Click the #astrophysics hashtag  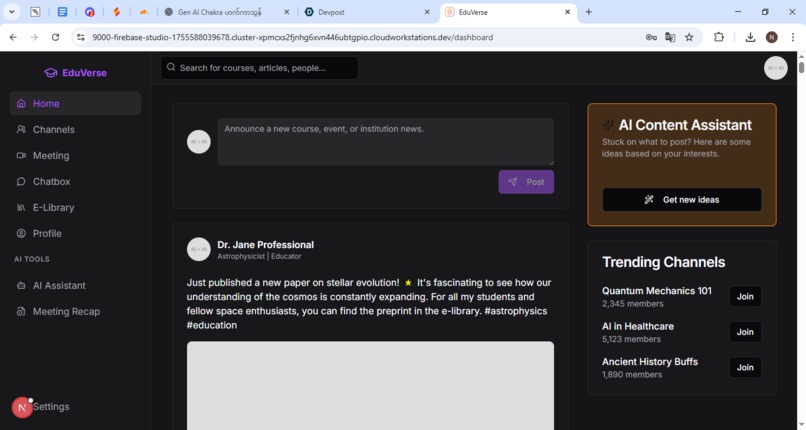pyautogui.click(x=516, y=311)
